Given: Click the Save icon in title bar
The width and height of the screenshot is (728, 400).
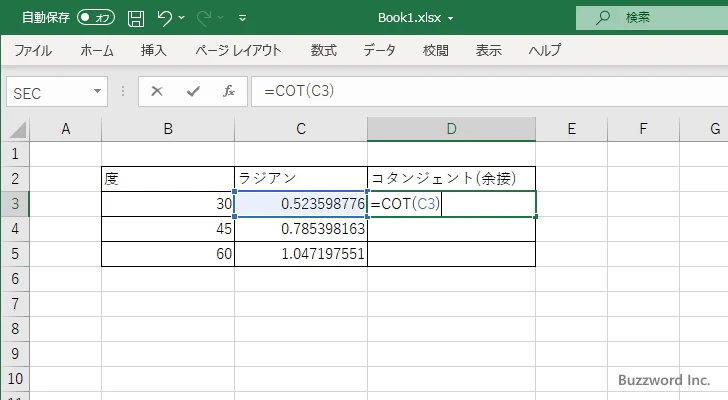Looking at the screenshot, I should [136, 18].
